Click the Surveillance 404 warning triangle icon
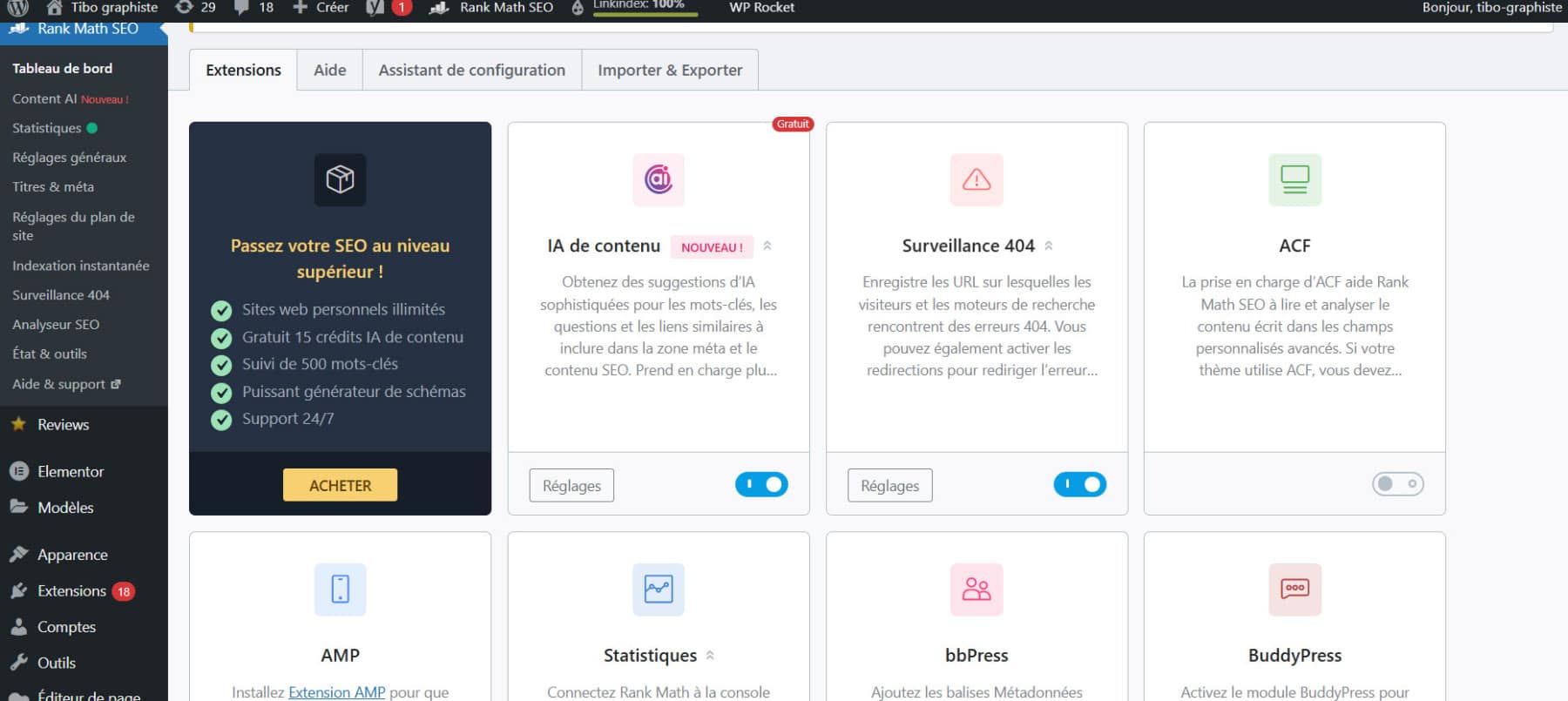The height and width of the screenshot is (701, 1568). (976, 179)
